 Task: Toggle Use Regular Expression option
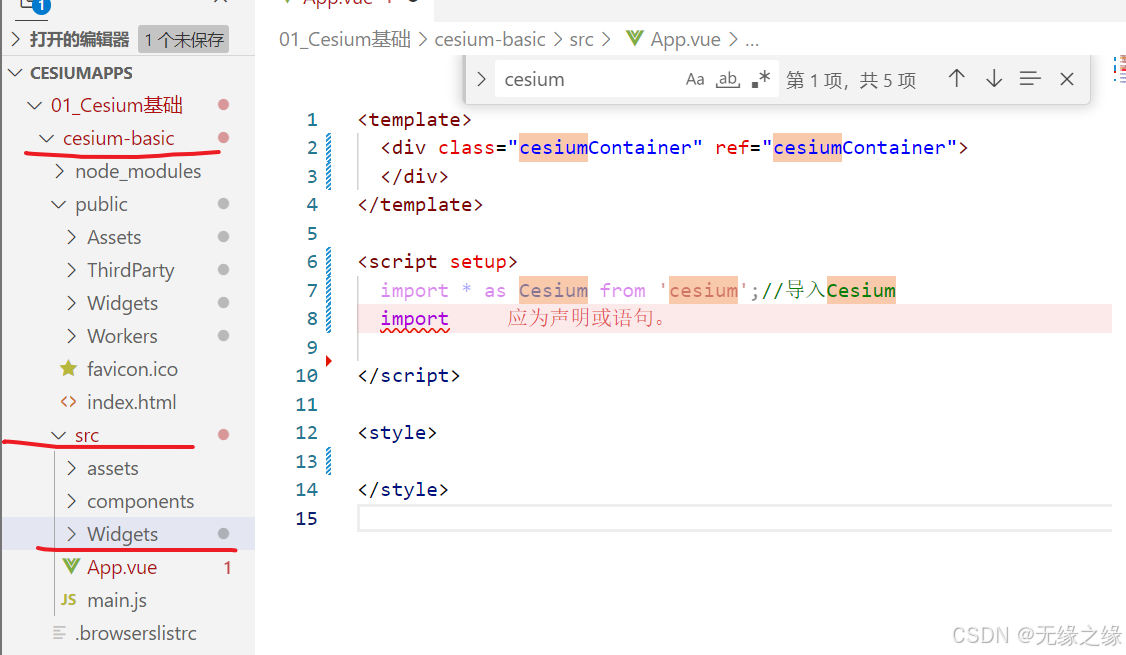coord(761,79)
